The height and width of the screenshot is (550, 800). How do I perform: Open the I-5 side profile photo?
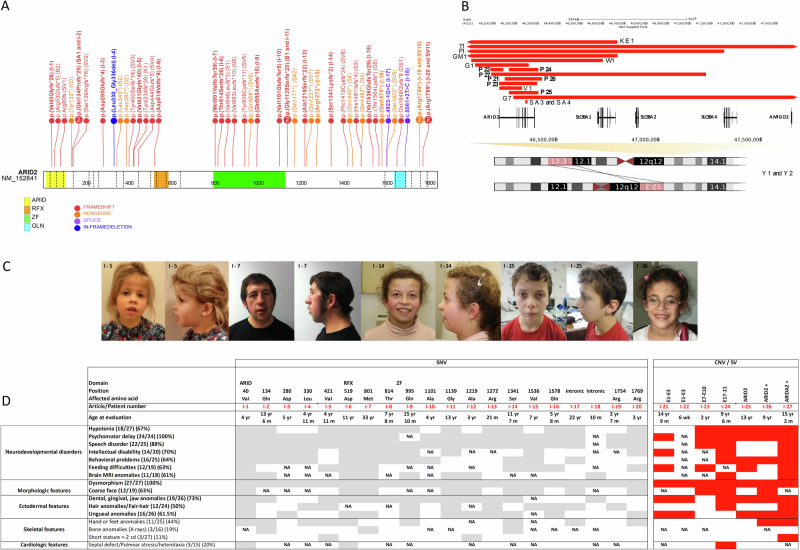[197, 301]
